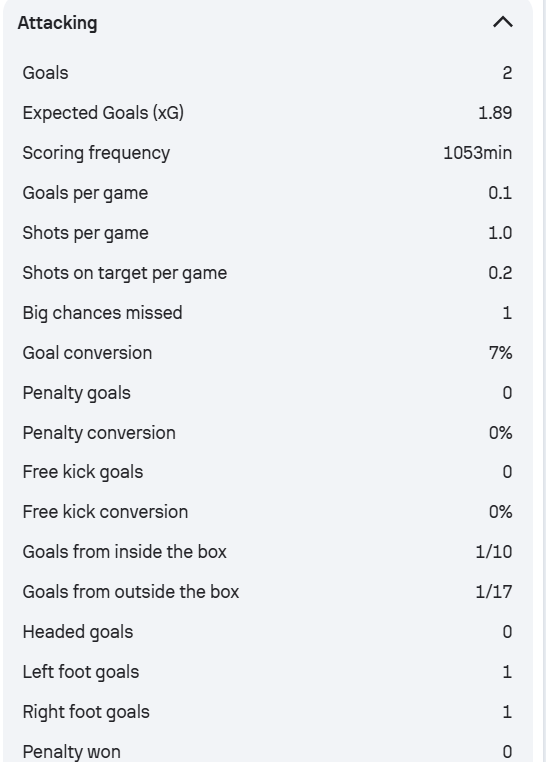Viewport: 546px width, 762px height.
Task: Select the 1053min value
Action: (x=478, y=153)
